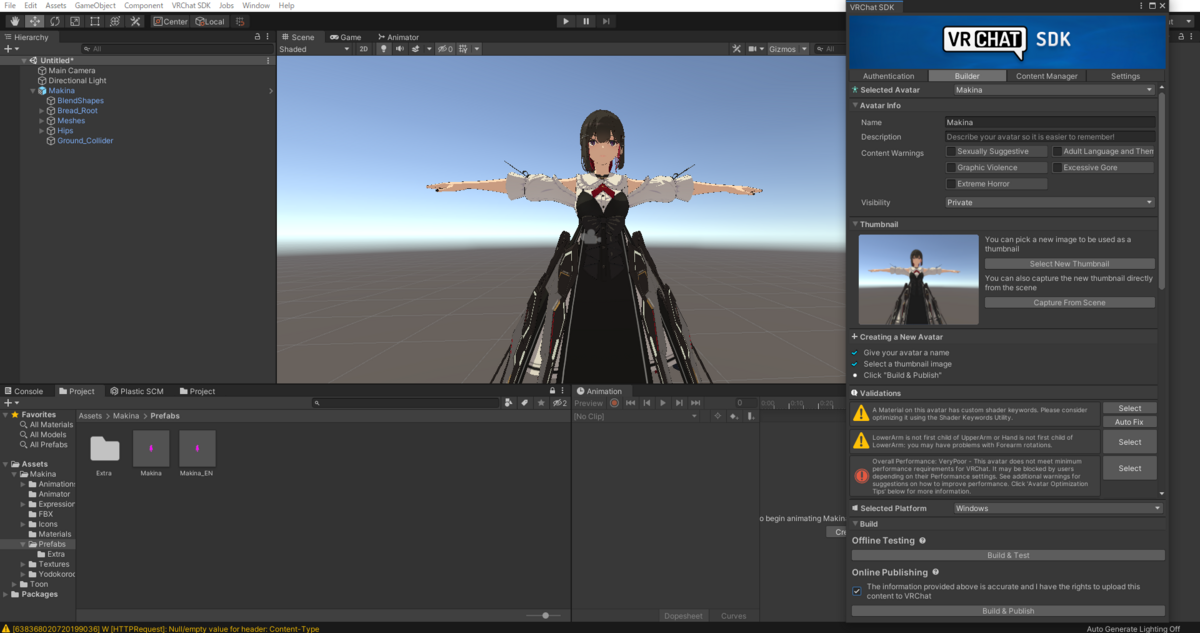Click the Auto Fix button
The height and width of the screenshot is (633, 1200).
tap(1130, 422)
